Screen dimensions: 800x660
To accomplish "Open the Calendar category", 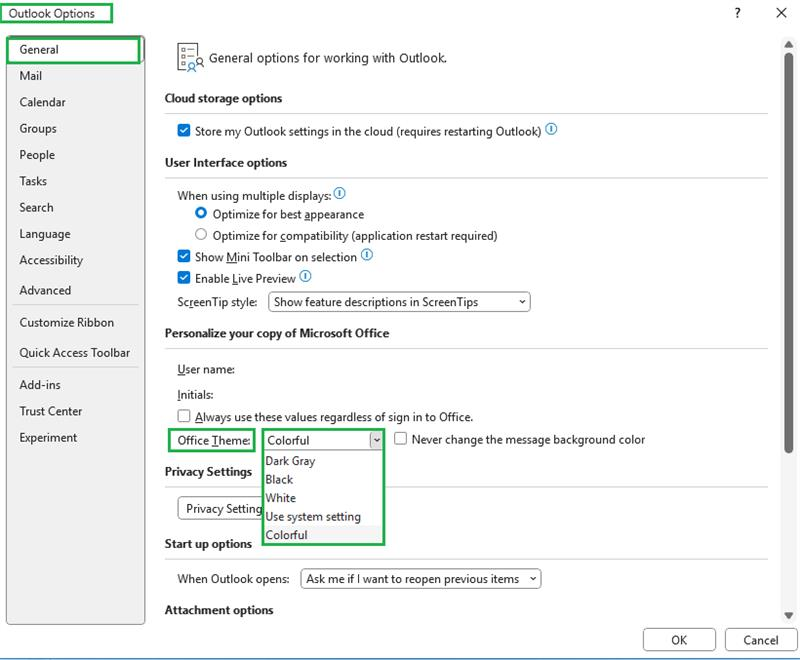I will pyautogui.click(x=74, y=102).
